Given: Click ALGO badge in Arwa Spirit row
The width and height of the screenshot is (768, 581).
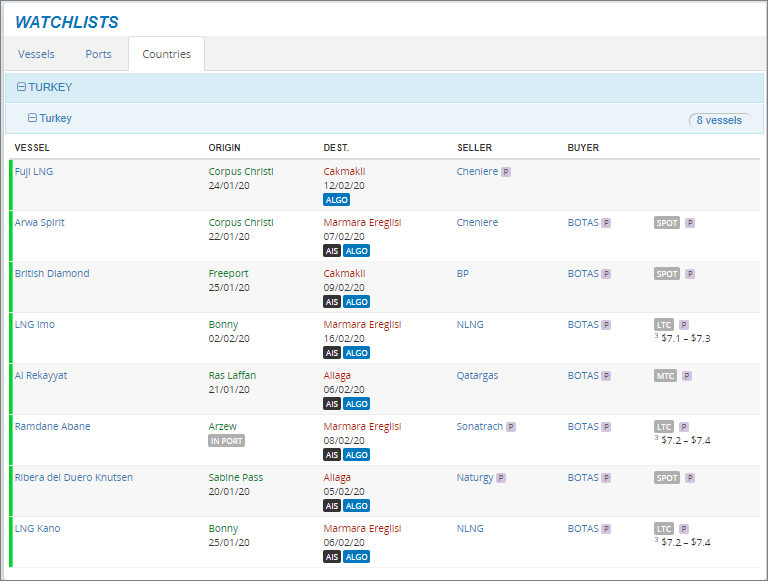Looking at the screenshot, I should point(356,251).
